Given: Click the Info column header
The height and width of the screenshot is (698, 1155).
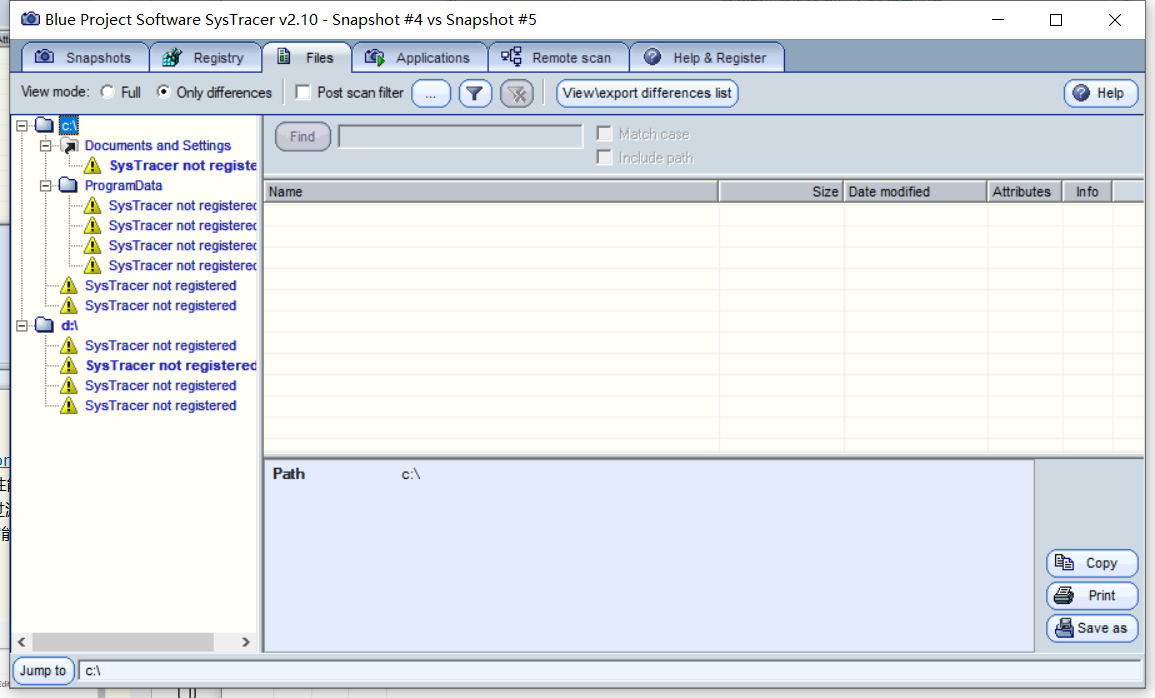Looking at the screenshot, I should [1087, 191].
